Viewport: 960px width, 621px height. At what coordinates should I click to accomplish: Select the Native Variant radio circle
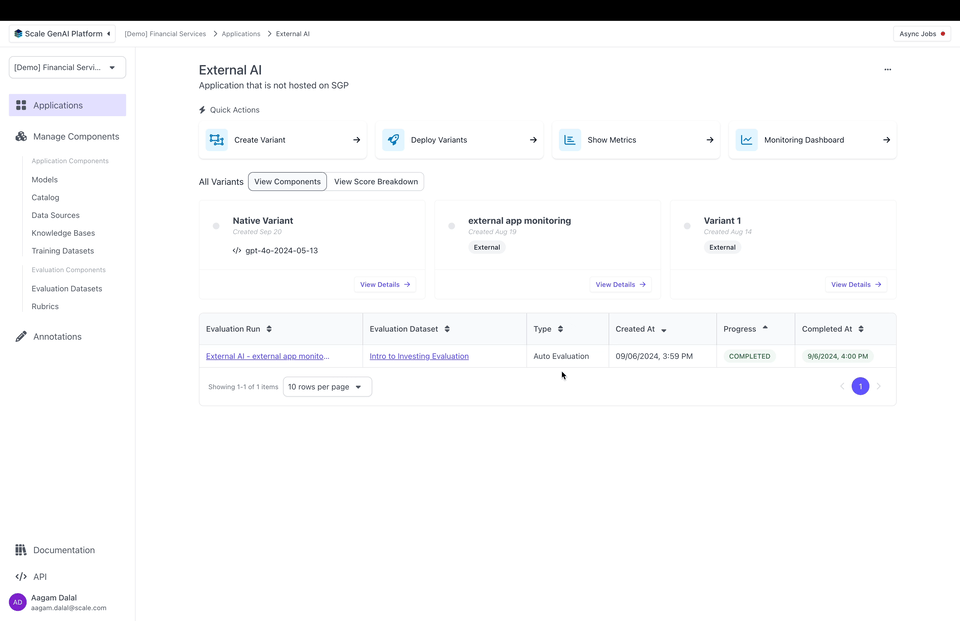216,226
